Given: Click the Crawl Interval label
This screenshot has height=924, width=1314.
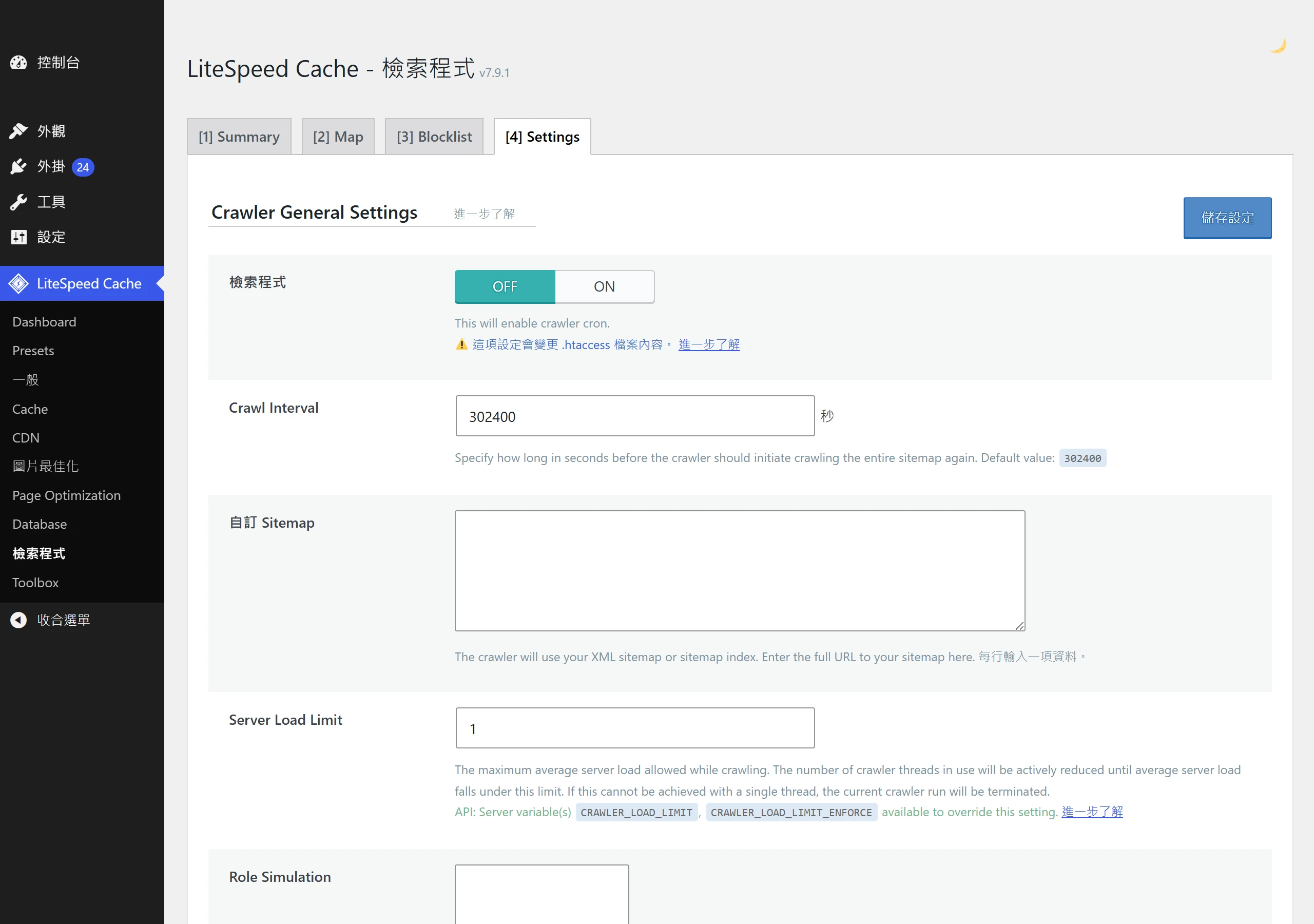Looking at the screenshot, I should (274, 408).
